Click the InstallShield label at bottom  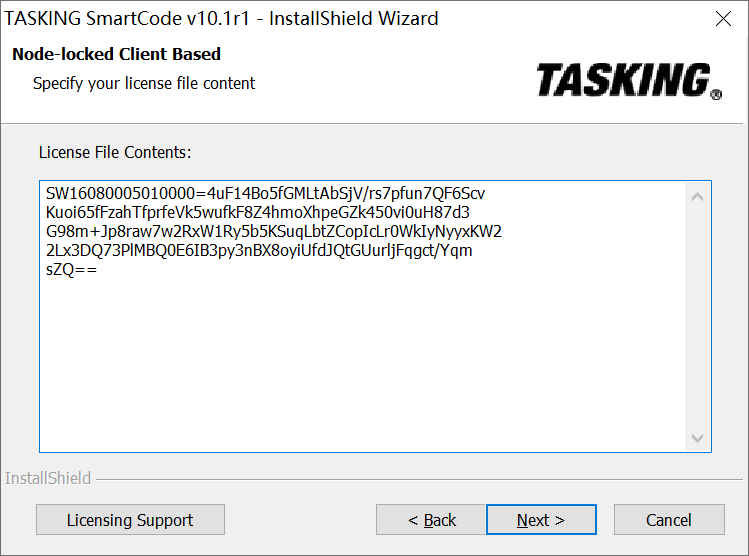coord(48,478)
